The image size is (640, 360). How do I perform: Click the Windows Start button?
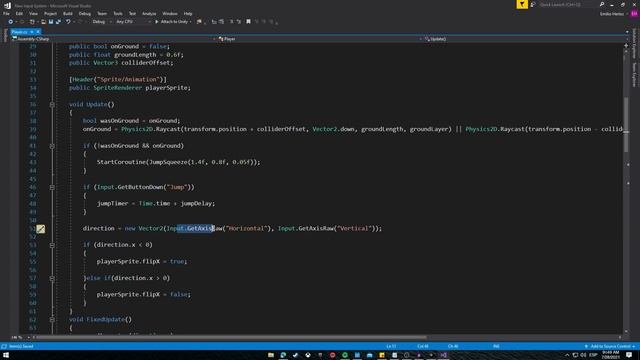coord(6,355)
